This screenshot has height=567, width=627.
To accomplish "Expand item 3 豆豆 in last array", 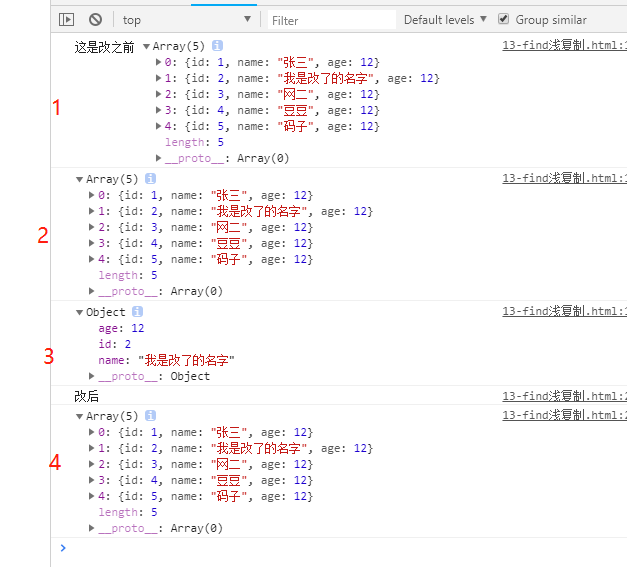I will [x=92, y=480].
